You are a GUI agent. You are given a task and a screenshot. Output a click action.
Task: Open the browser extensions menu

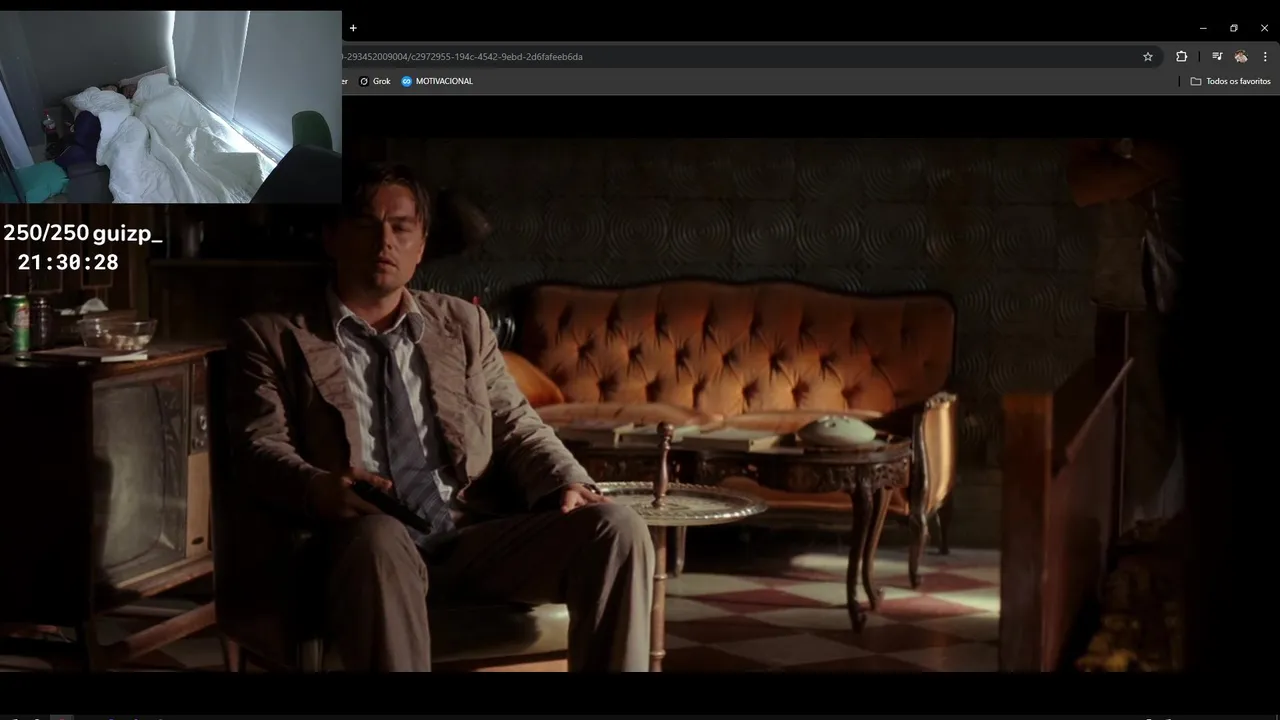point(1181,57)
